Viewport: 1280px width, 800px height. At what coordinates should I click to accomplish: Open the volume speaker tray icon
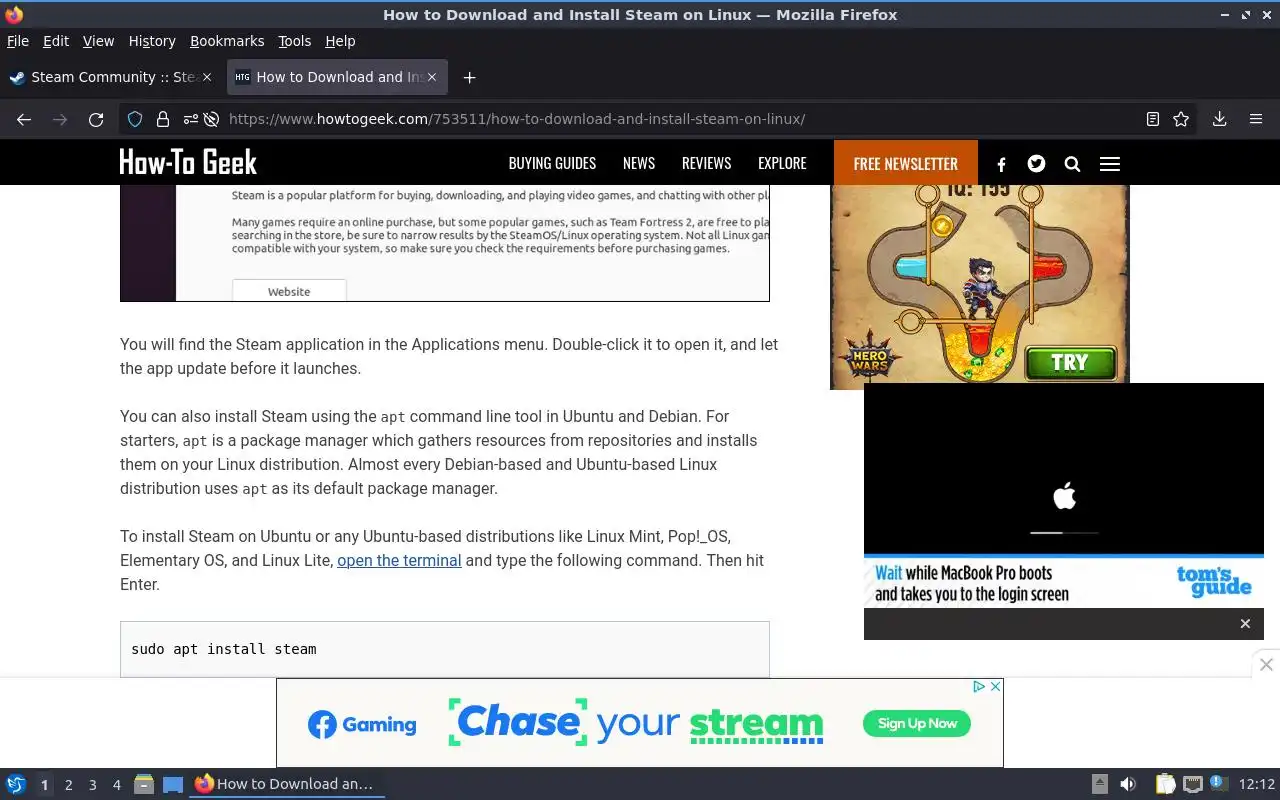tap(1128, 784)
